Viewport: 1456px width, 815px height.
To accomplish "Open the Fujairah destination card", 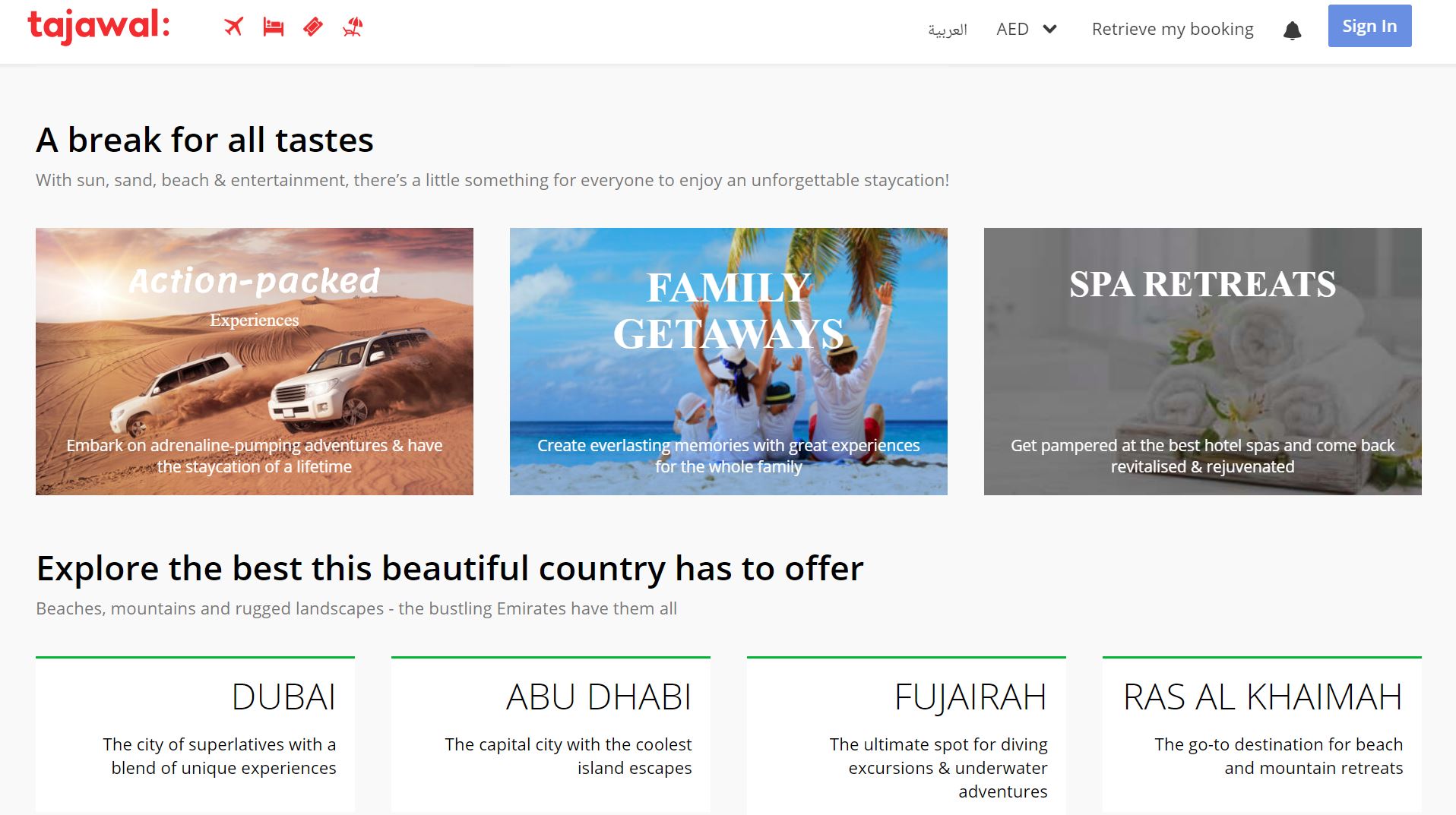I will click(907, 733).
